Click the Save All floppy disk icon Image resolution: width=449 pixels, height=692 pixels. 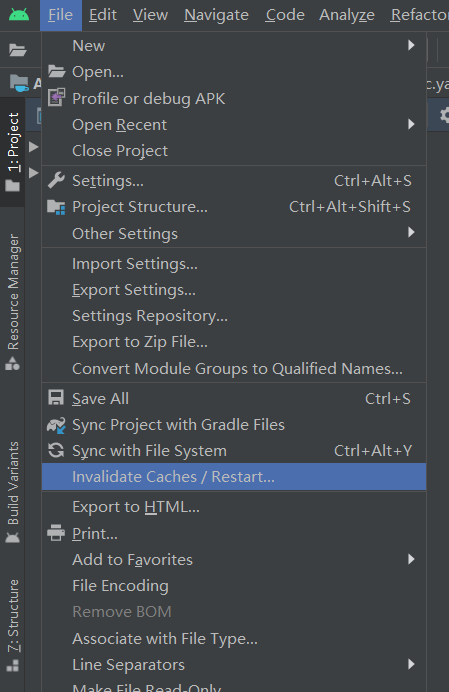point(56,398)
